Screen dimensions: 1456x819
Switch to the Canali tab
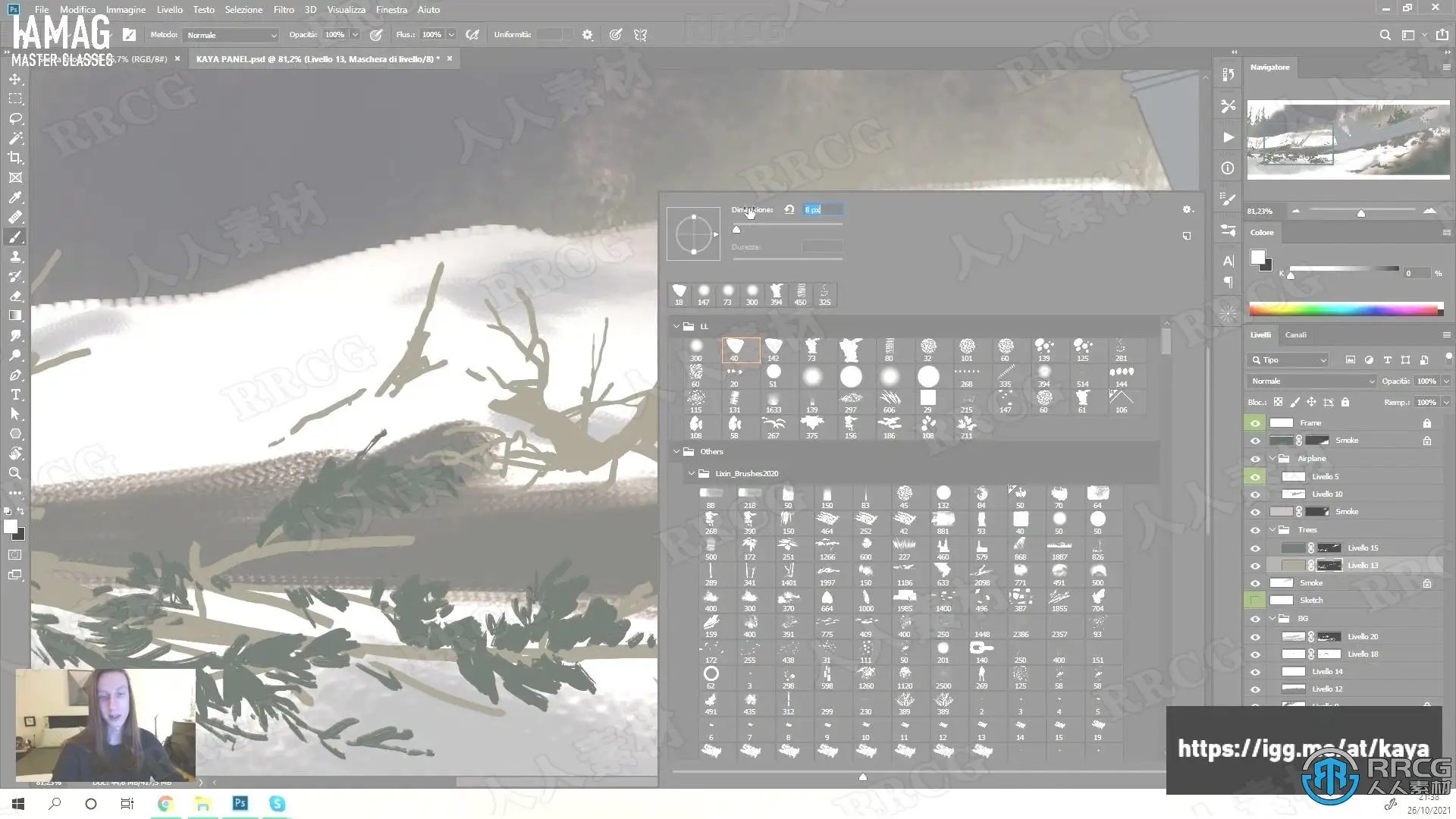(x=1295, y=334)
